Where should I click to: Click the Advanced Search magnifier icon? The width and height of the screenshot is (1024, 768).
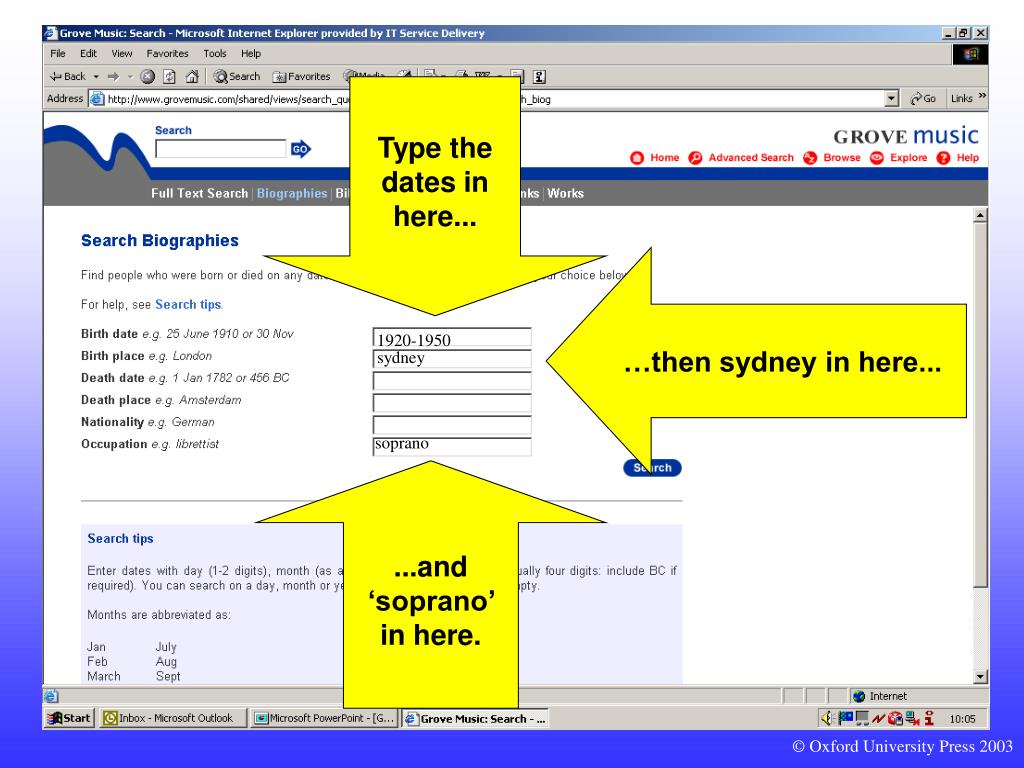click(695, 158)
